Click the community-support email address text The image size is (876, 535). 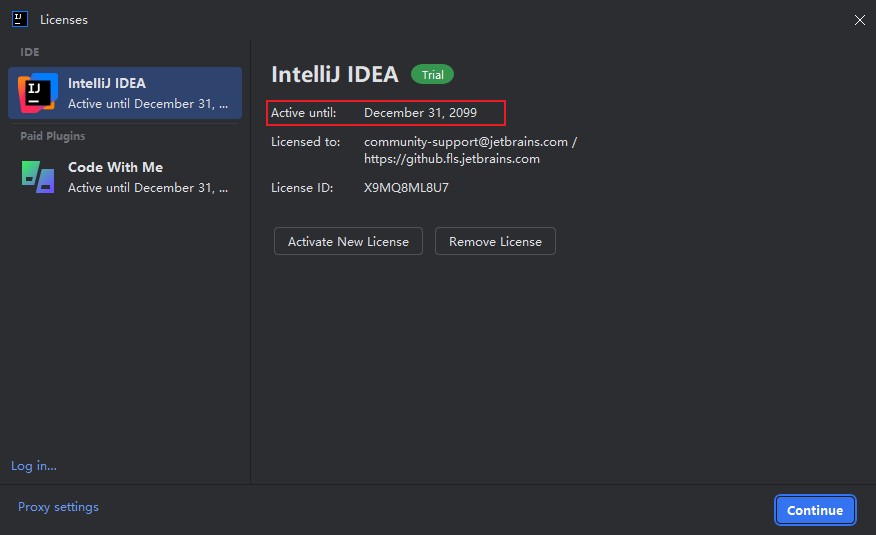[x=466, y=142]
